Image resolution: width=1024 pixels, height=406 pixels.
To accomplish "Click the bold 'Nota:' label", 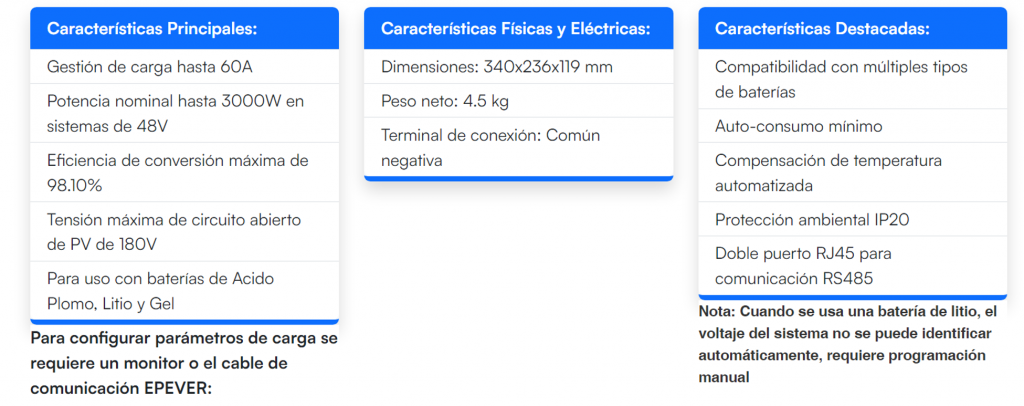I will tap(717, 311).
